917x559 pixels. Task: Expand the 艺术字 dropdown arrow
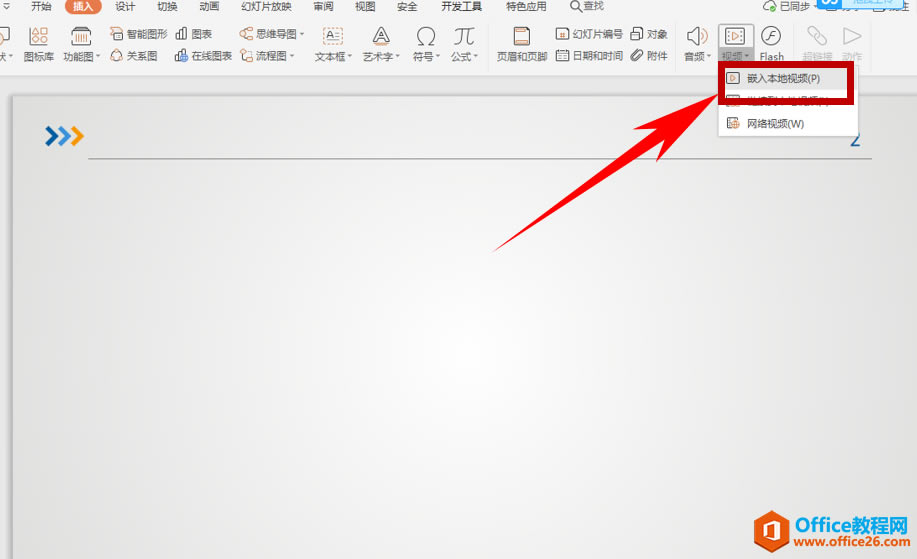tap(397, 56)
